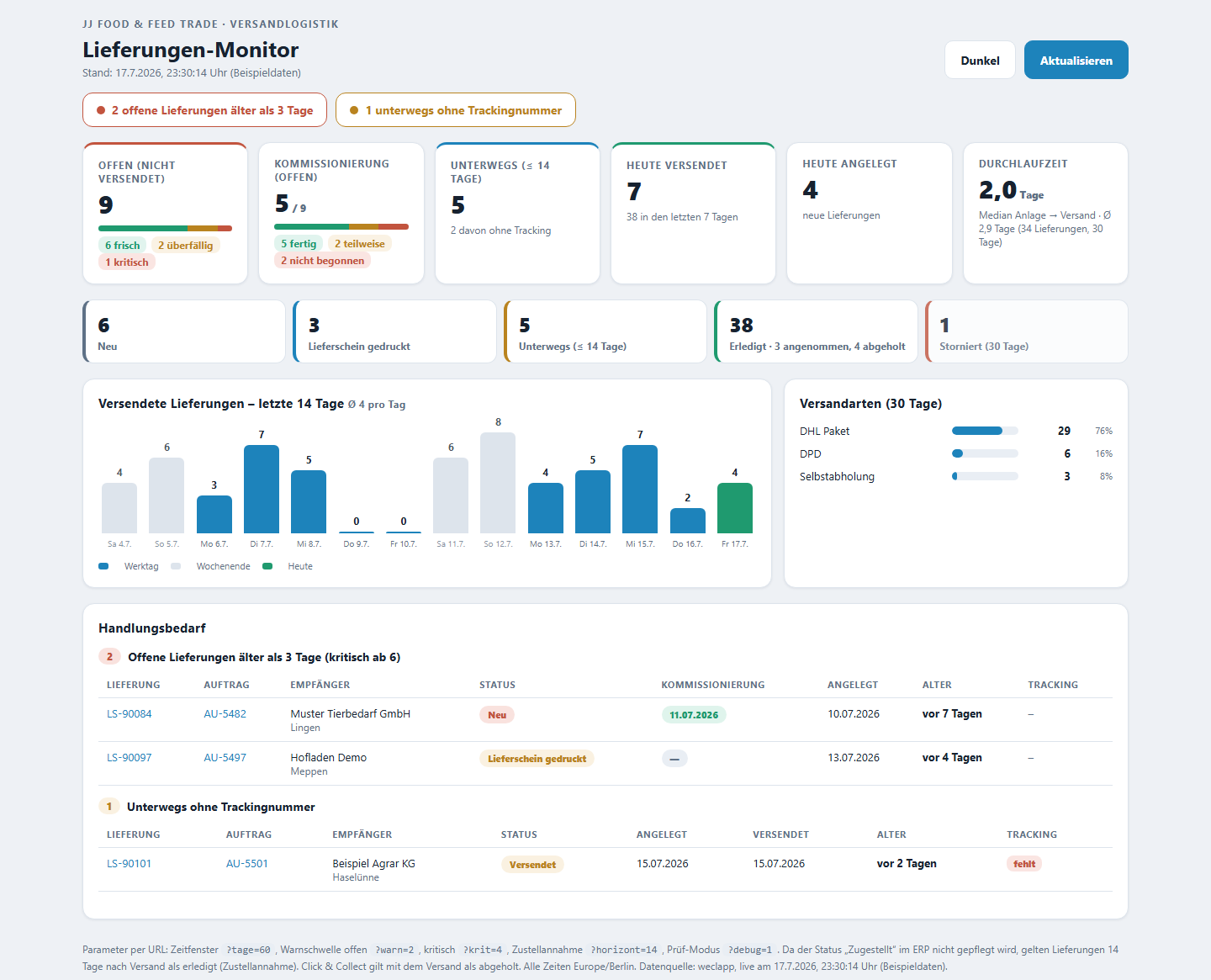Image resolution: width=1211 pixels, height=980 pixels.
Task: Click the 'vor 4 Tagen' age cell
Action: point(952,758)
